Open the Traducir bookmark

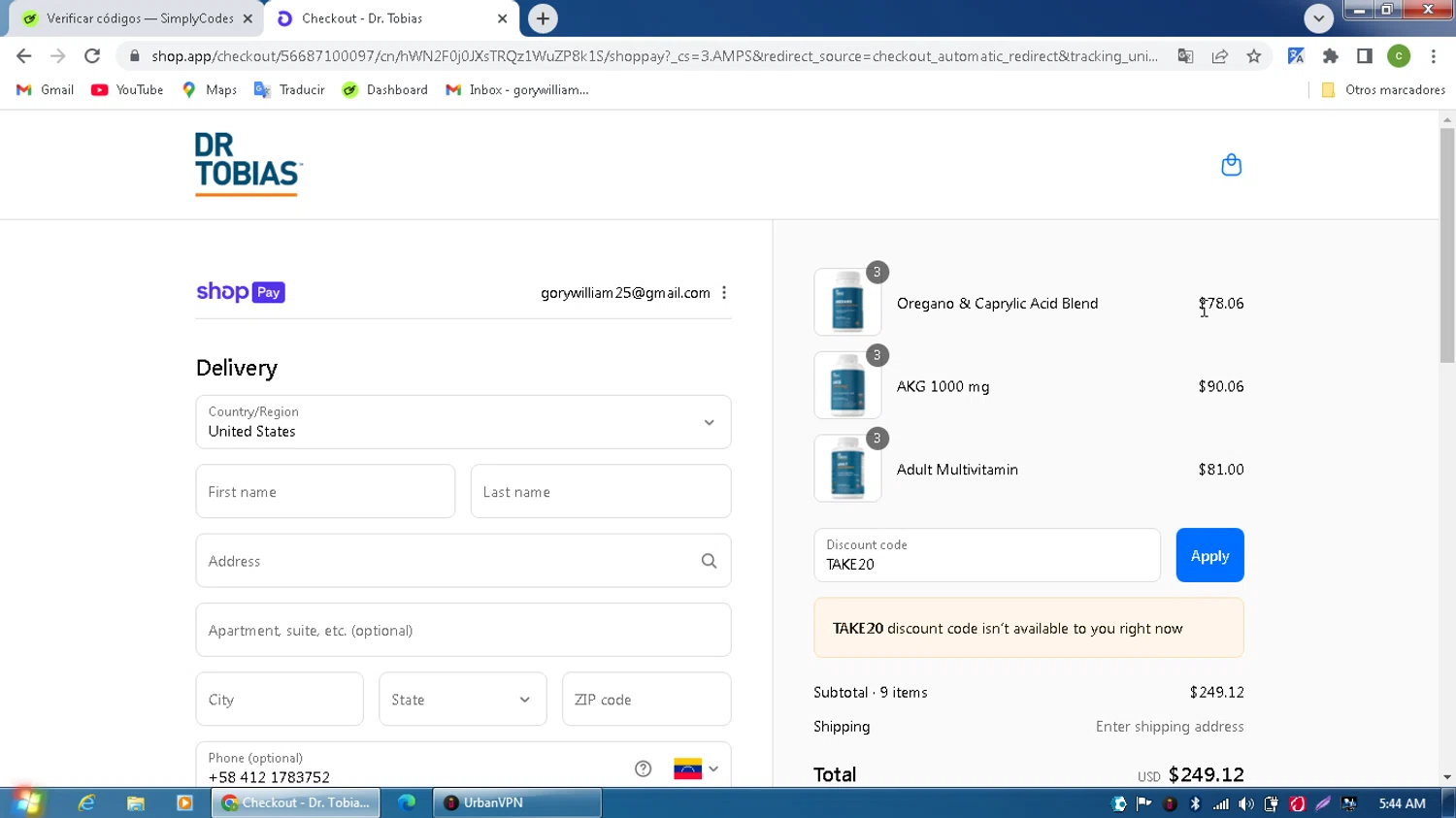click(x=289, y=89)
